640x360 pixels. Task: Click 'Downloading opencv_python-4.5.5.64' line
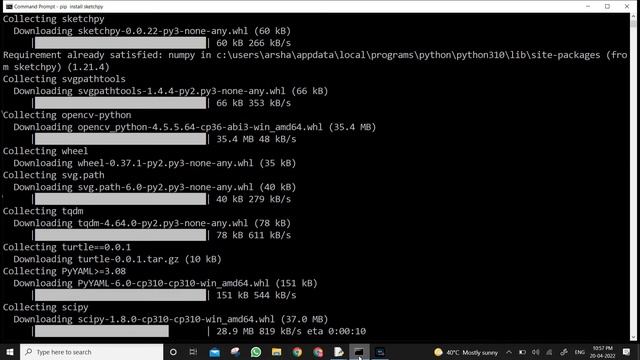click(195, 127)
